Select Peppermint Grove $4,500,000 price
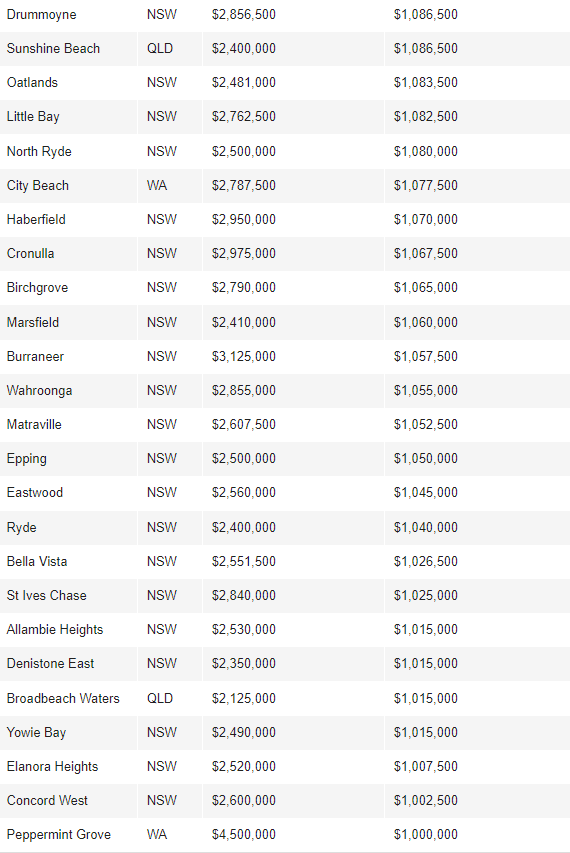570x853 pixels. 244,835
